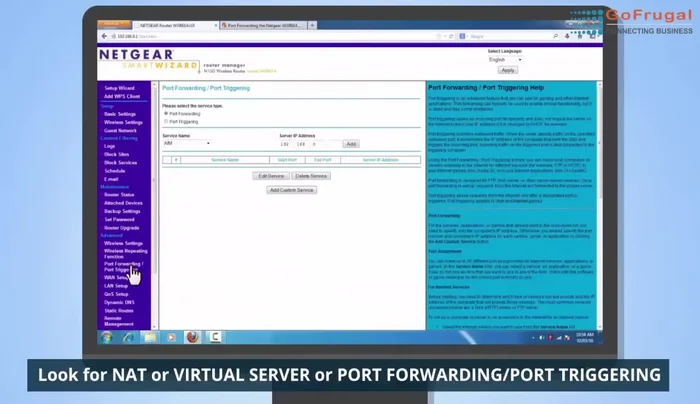Show hidden tray icons arrow
Screen dimensions: 700x404
[x=533, y=337]
